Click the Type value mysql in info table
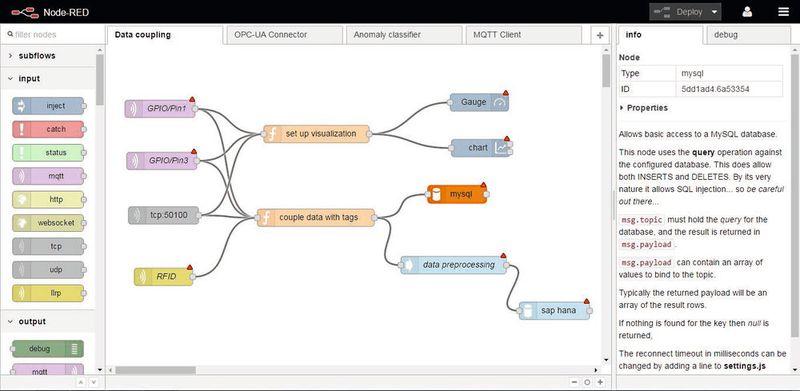Screen dimensions: 800x391 coord(692,74)
